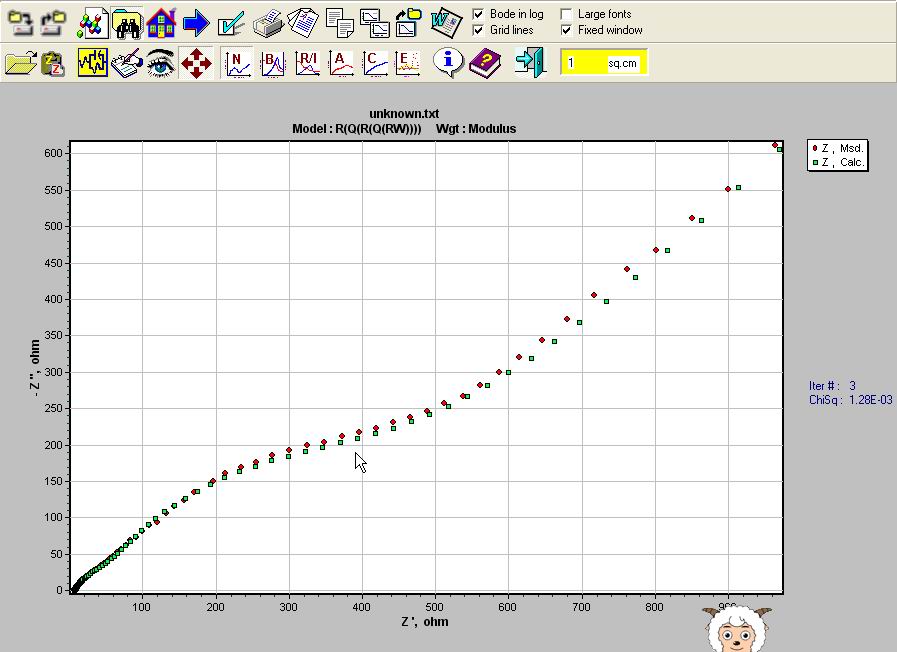Click the eye view icon
Image resolution: width=897 pixels, height=652 pixels.
[160, 63]
